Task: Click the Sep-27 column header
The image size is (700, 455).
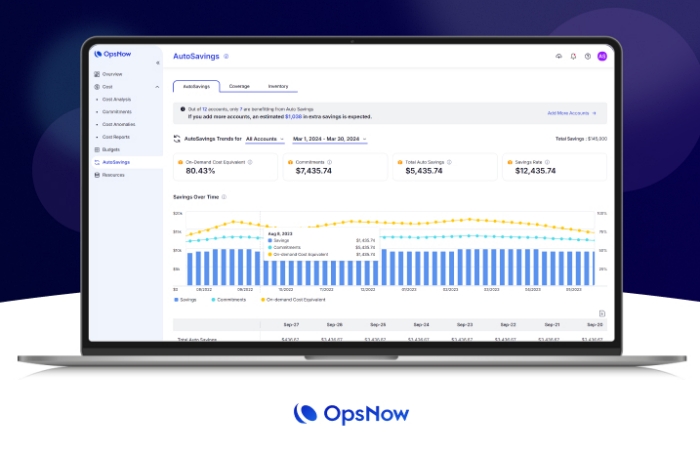Action: [x=291, y=325]
